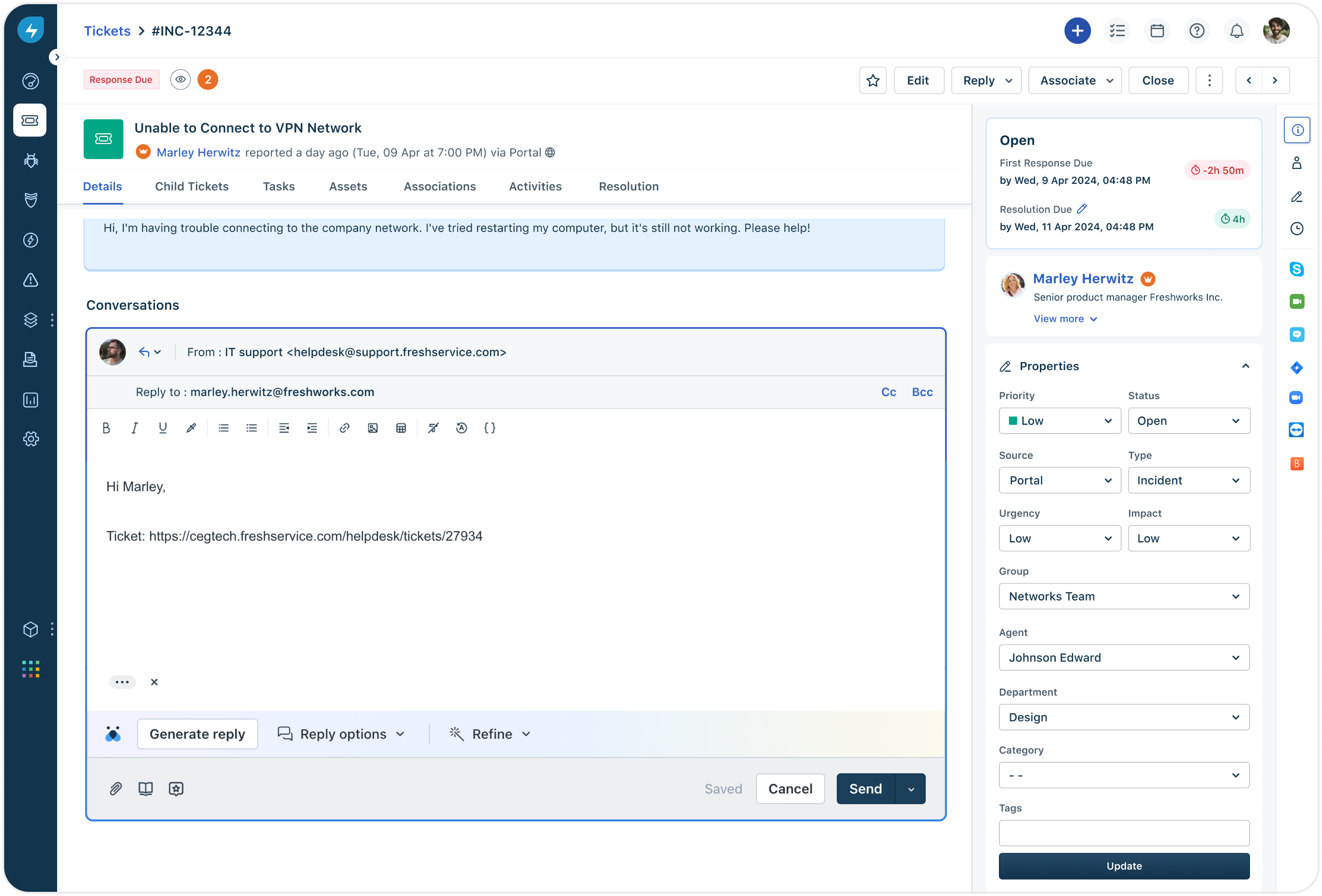Screen dimensions: 1322x896
Task: Click the attachment paperclip icon
Action: [x=116, y=789]
